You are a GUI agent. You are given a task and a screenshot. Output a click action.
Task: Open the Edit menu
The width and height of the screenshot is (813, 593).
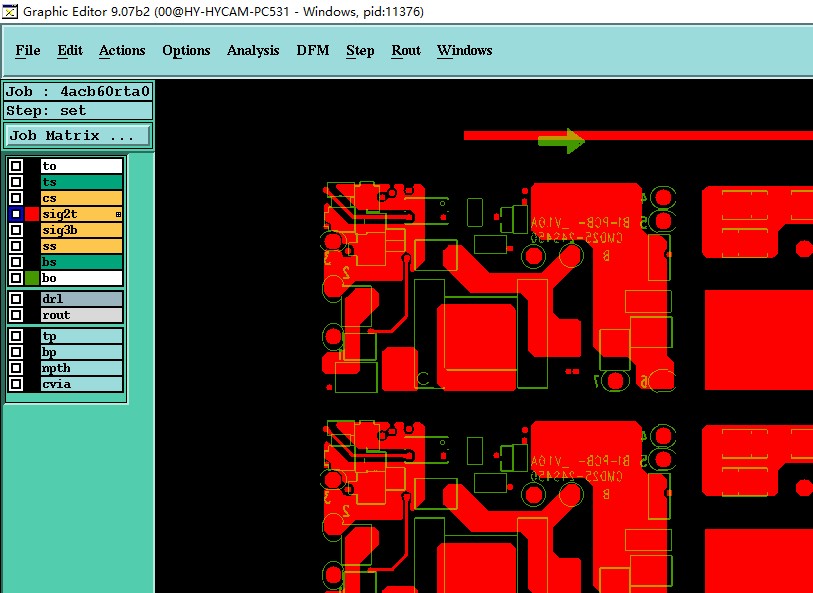coord(70,50)
